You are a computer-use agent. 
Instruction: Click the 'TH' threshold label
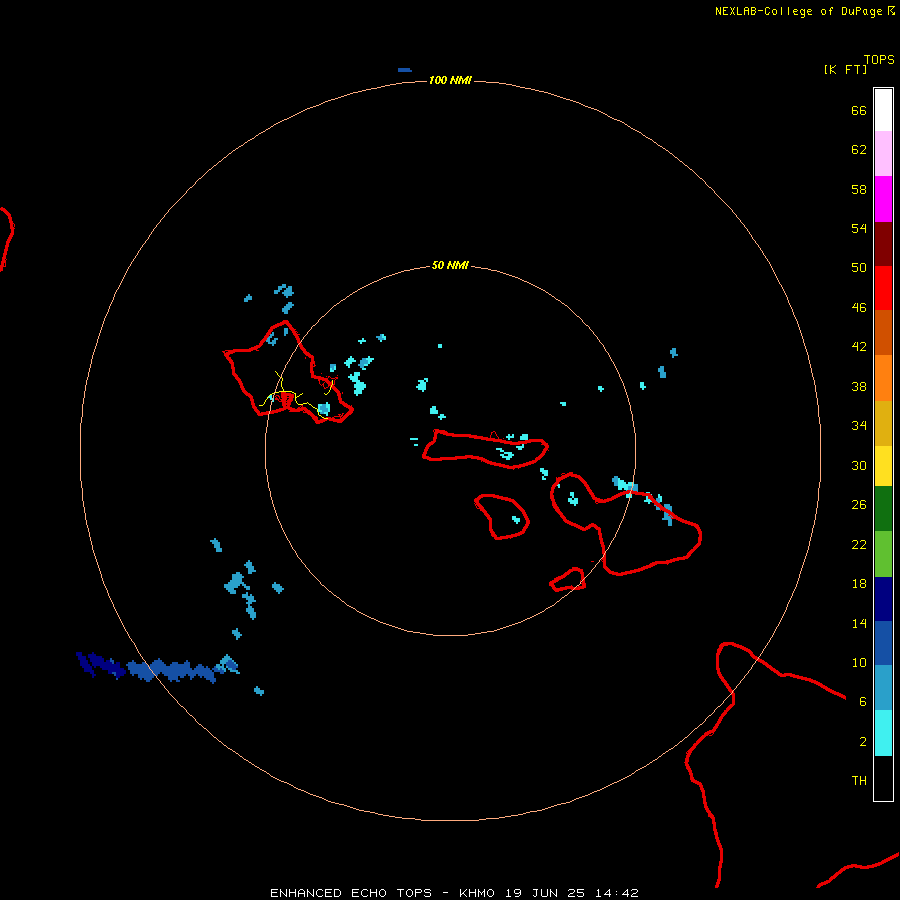tap(859, 780)
